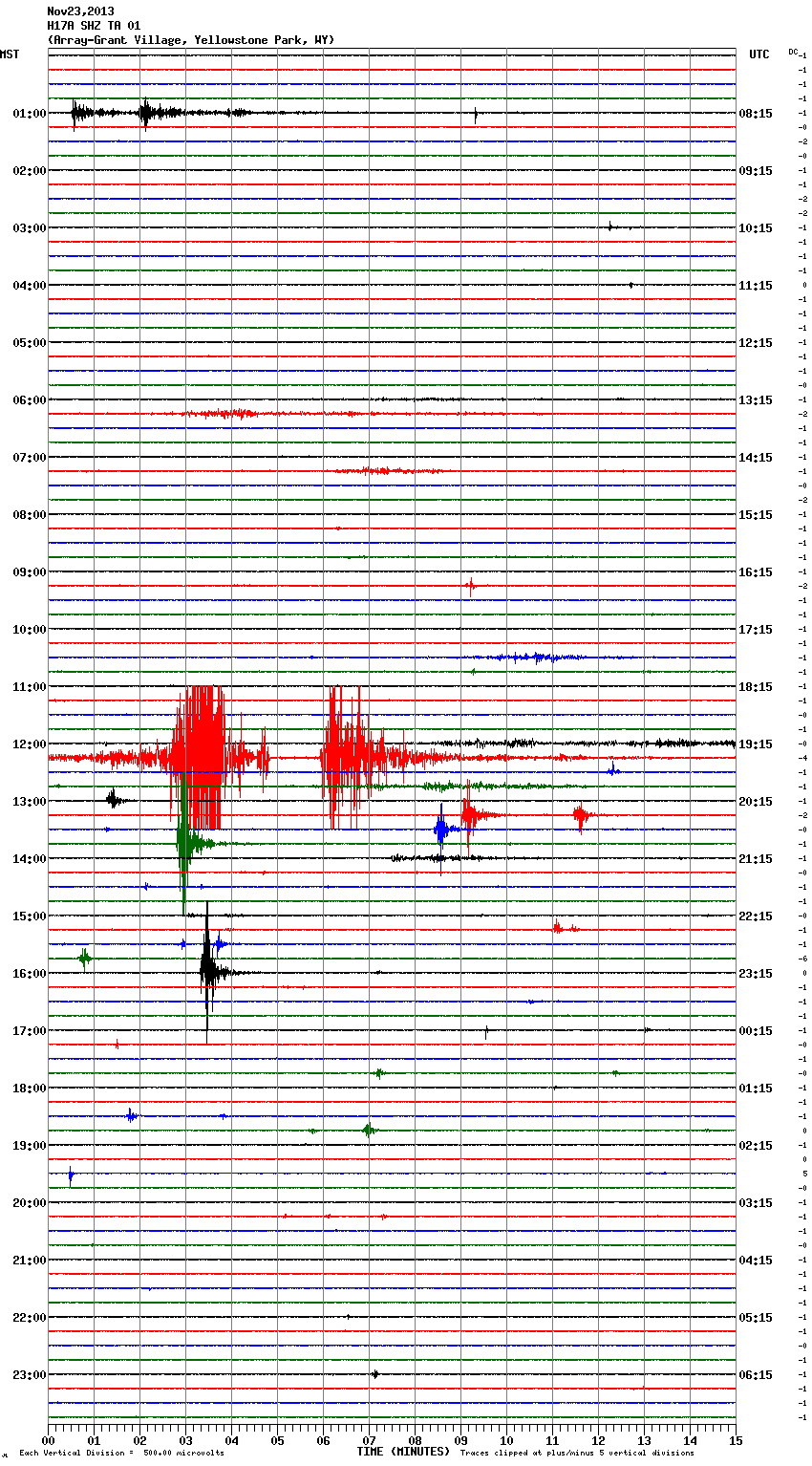Select the "21:15" UTC time label

coord(756,859)
